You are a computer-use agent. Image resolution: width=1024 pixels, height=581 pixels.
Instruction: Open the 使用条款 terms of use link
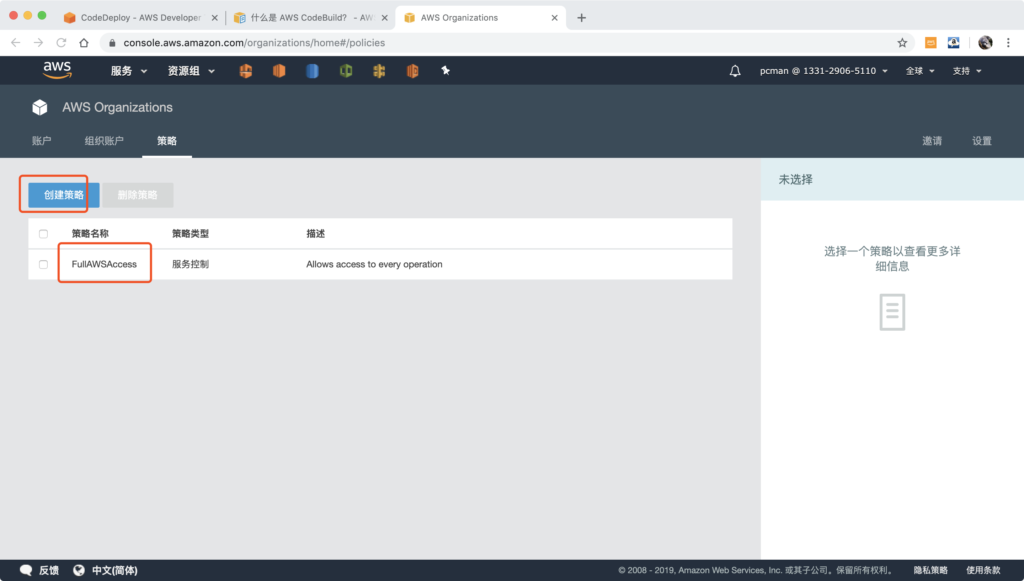coord(983,570)
